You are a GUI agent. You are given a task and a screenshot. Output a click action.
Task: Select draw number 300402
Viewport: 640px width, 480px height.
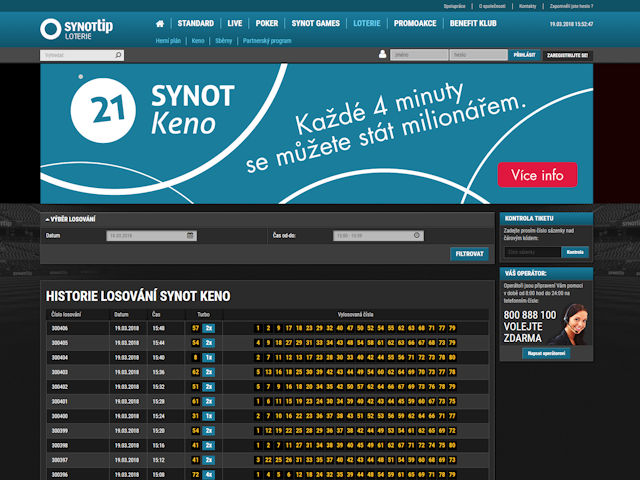click(x=60, y=387)
